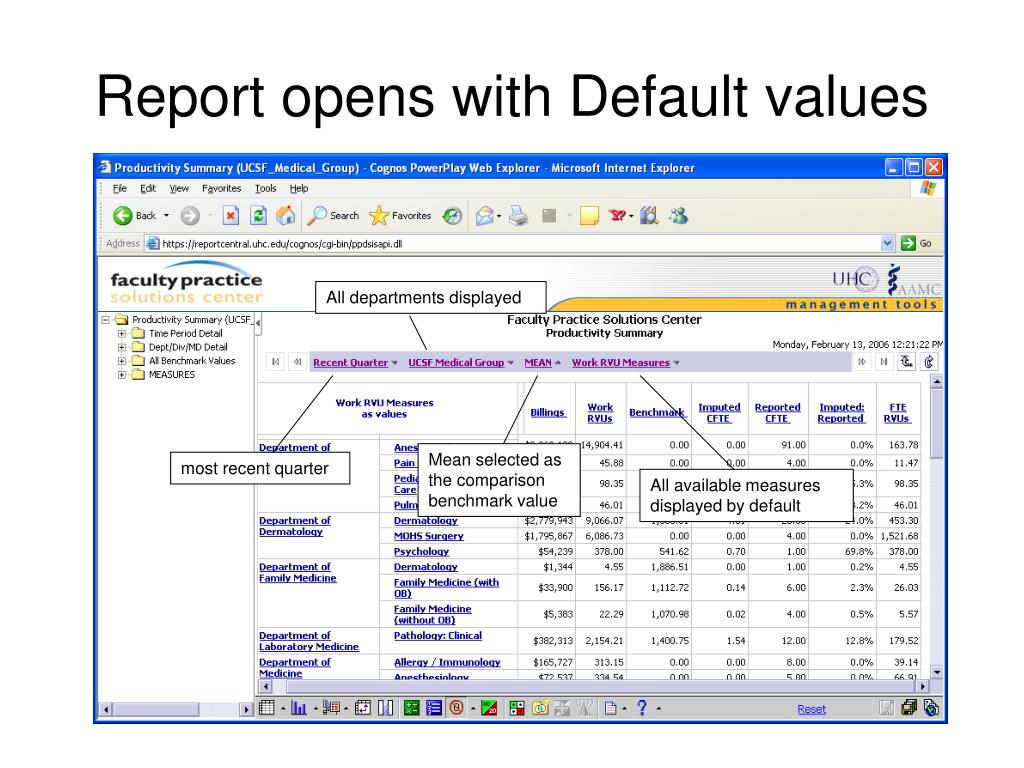Click the up arrow of report vertical scrollbar
The height and width of the screenshot is (768, 1024).
tap(936, 381)
